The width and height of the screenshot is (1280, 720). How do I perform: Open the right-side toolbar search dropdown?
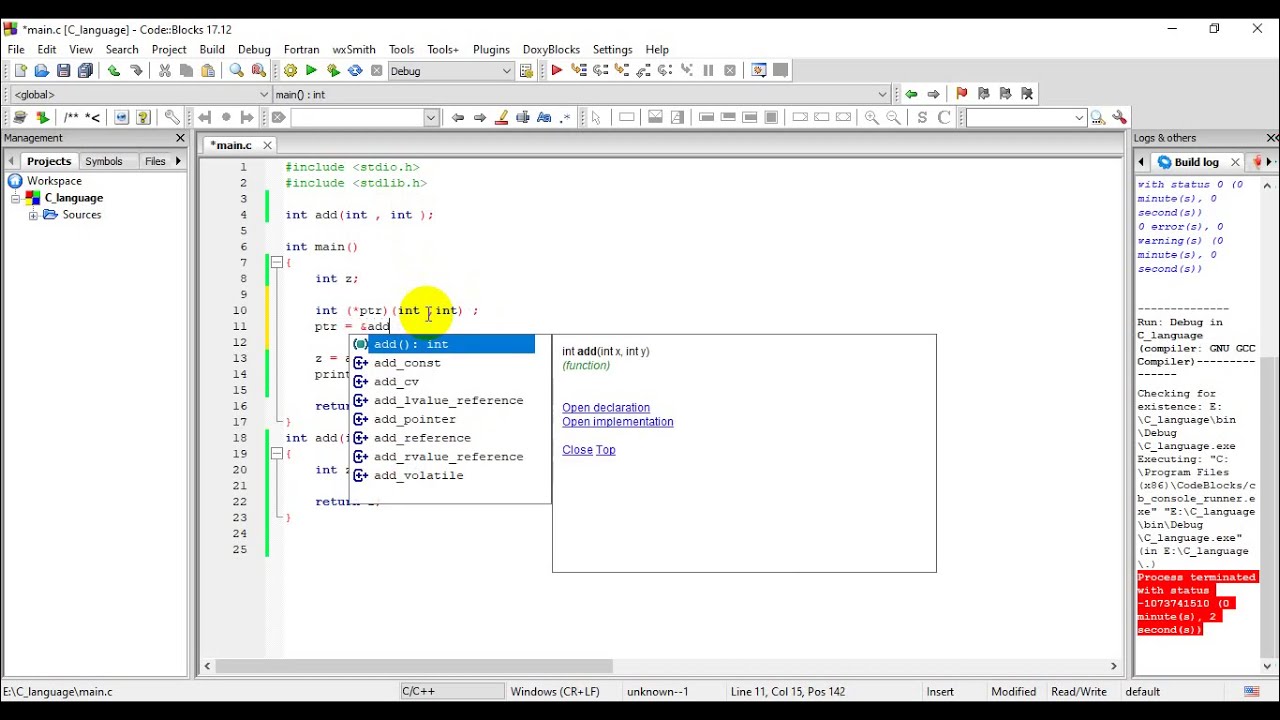1079,118
